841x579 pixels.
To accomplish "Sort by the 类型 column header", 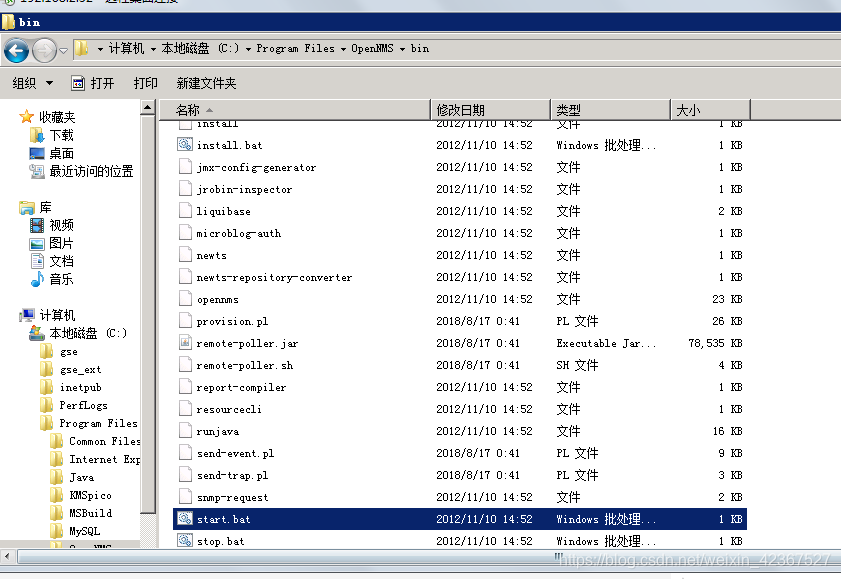I will coord(611,110).
